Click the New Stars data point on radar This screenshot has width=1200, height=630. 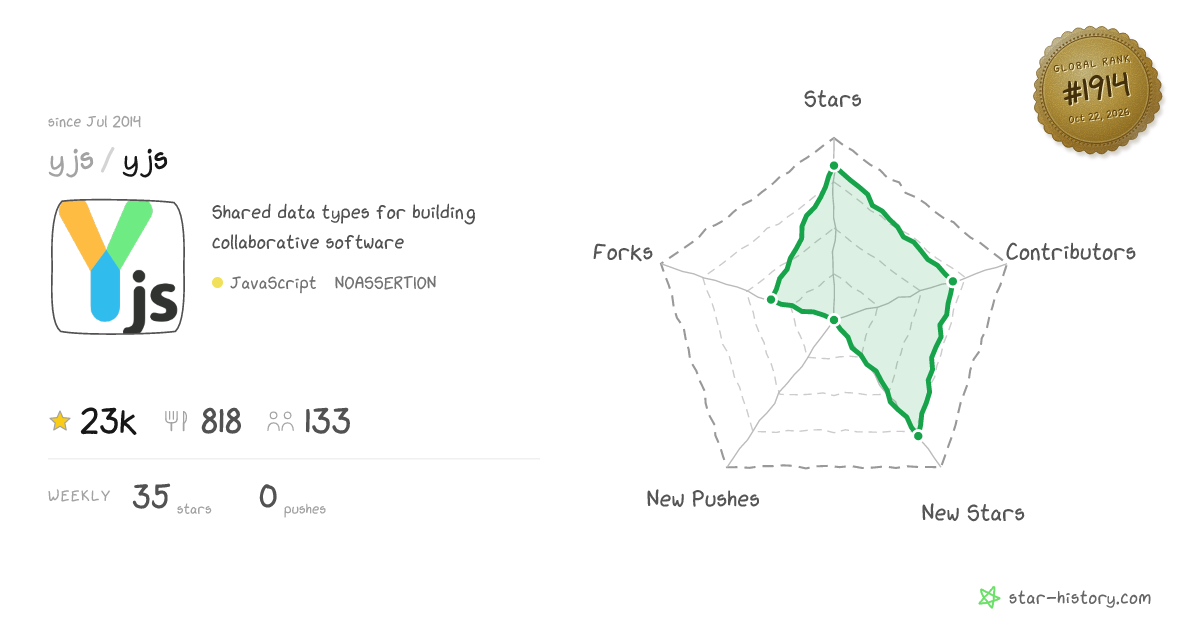click(x=917, y=434)
